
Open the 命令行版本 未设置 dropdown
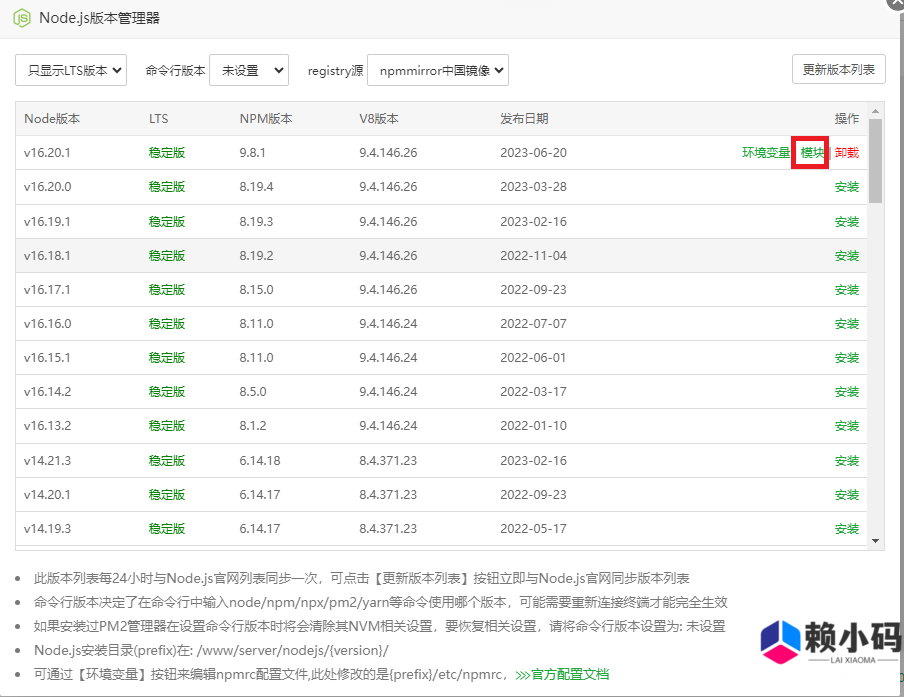point(249,69)
